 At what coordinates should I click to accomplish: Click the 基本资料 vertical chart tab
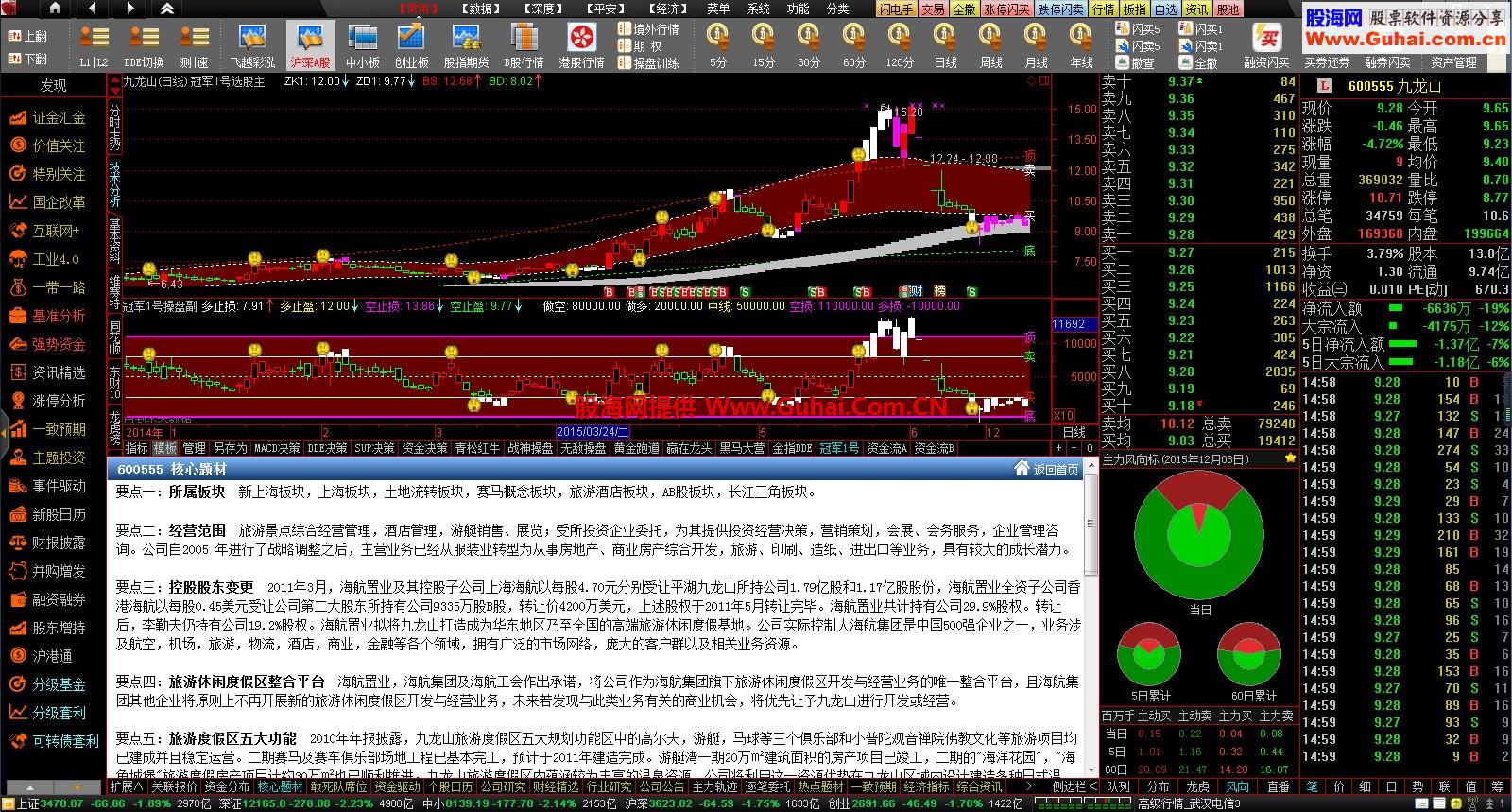coord(115,239)
